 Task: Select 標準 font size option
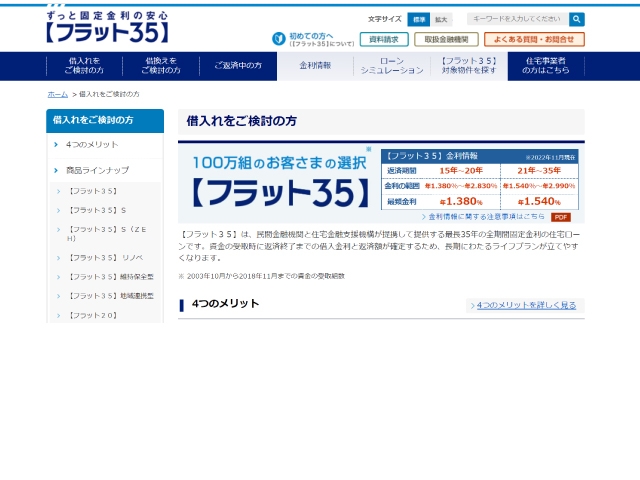[x=419, y=19]
